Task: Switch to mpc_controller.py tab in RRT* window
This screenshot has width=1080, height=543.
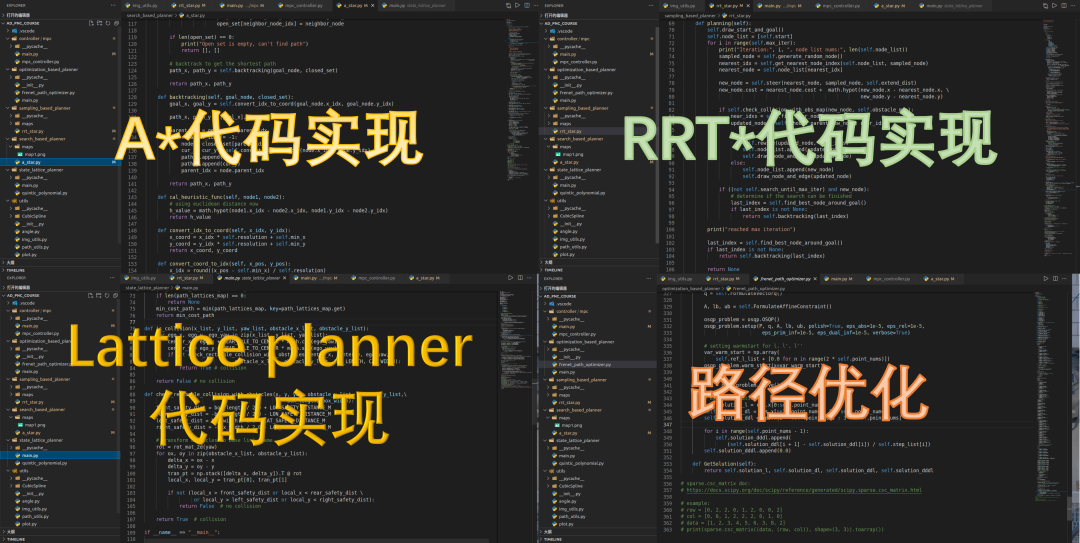Action: coord(842,6)
